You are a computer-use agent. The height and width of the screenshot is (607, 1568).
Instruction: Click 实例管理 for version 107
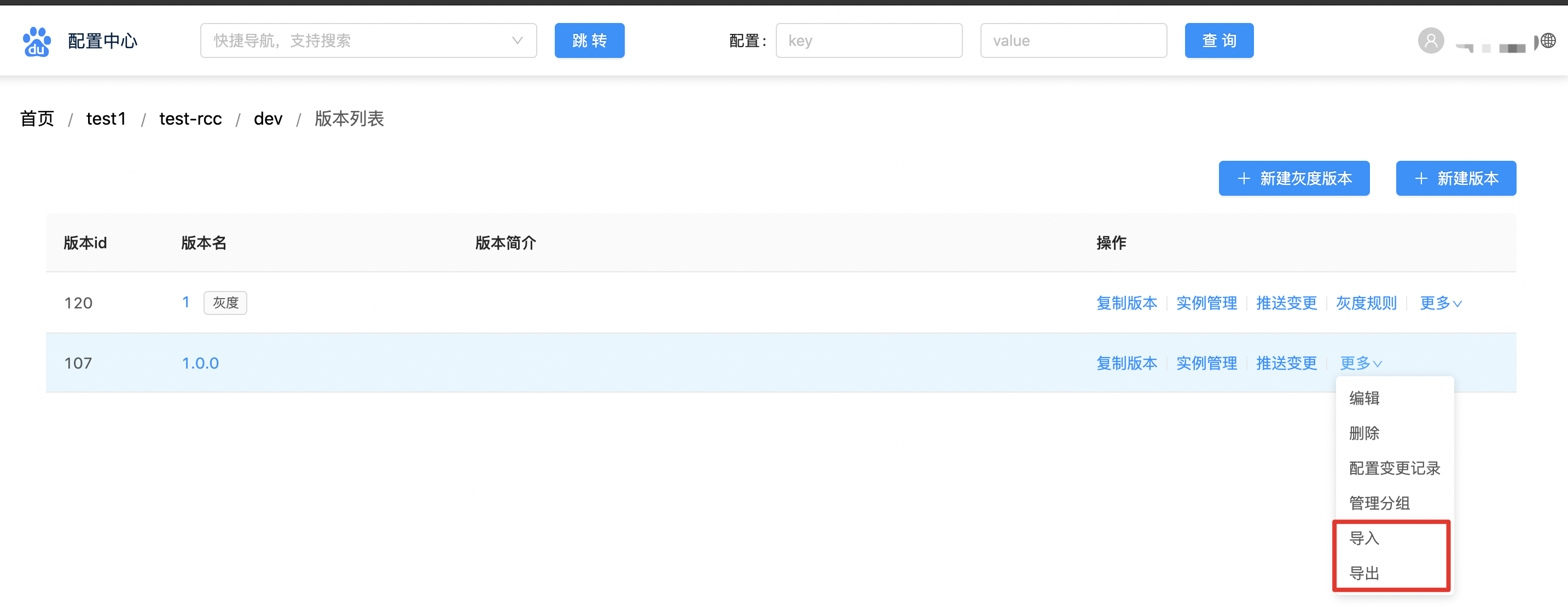(1206, 363)
